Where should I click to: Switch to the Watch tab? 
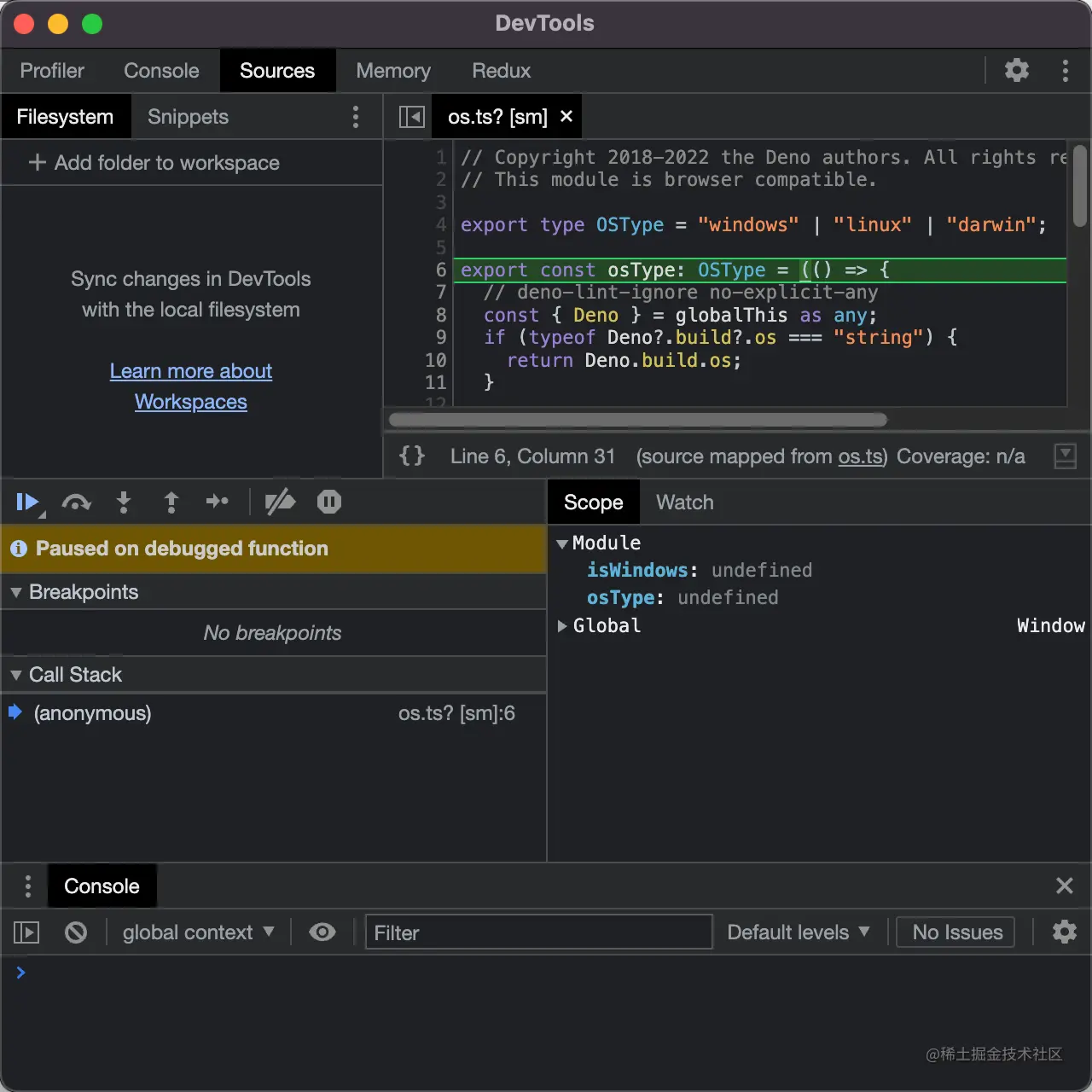click(x=685, y=502)
